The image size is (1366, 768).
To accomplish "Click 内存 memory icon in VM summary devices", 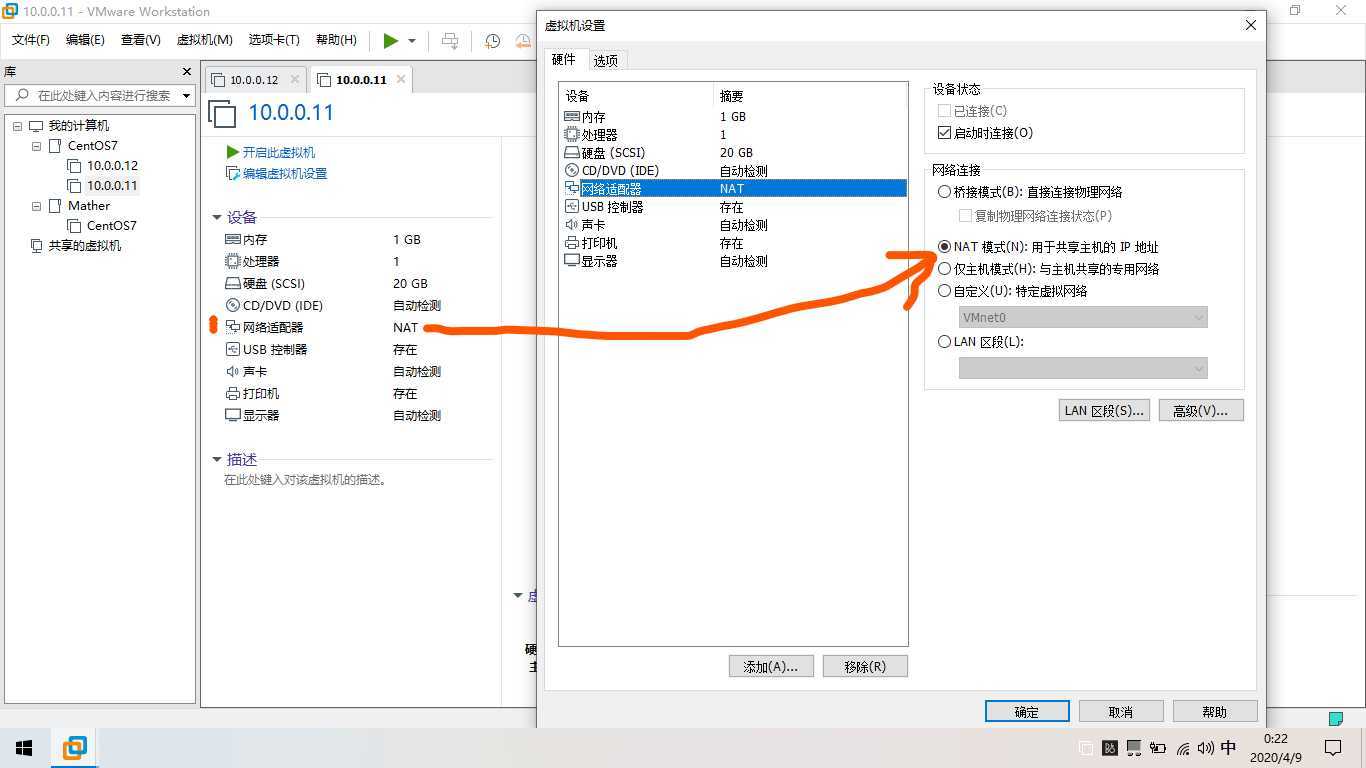I will click(x=233, y=240).
